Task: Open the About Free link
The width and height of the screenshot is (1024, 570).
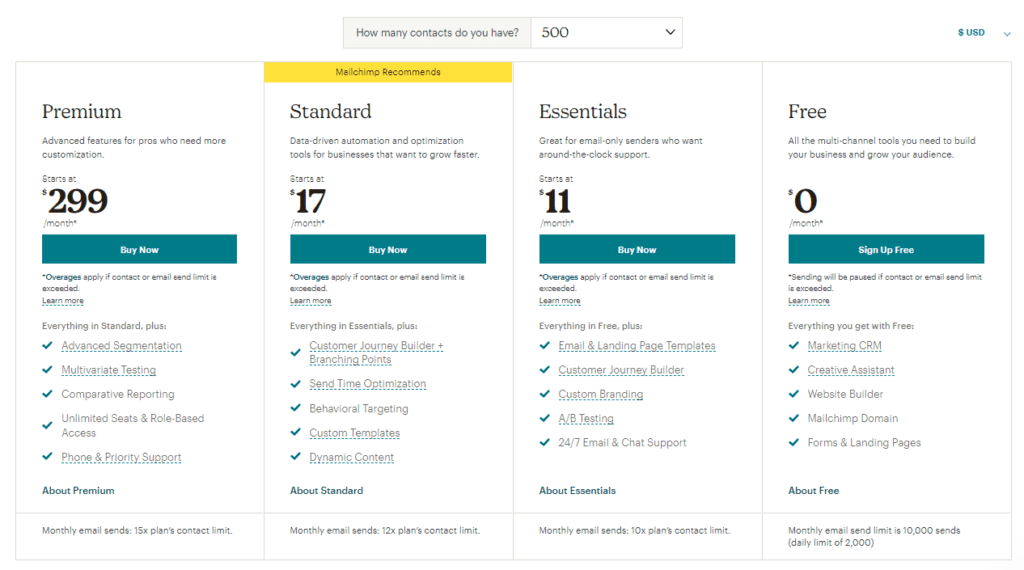Action: tap(814, 490)
